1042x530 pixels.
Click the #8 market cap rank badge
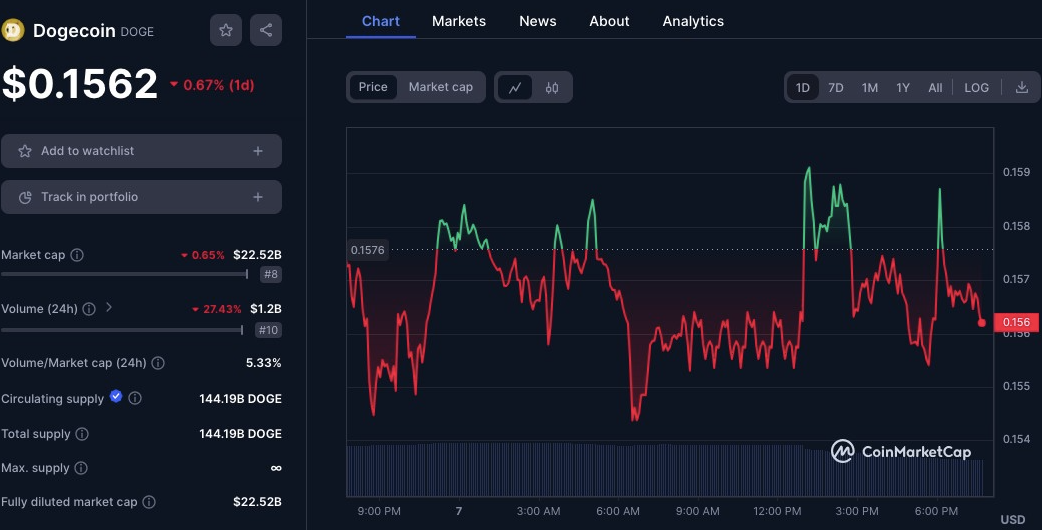[x=270, y=274]
